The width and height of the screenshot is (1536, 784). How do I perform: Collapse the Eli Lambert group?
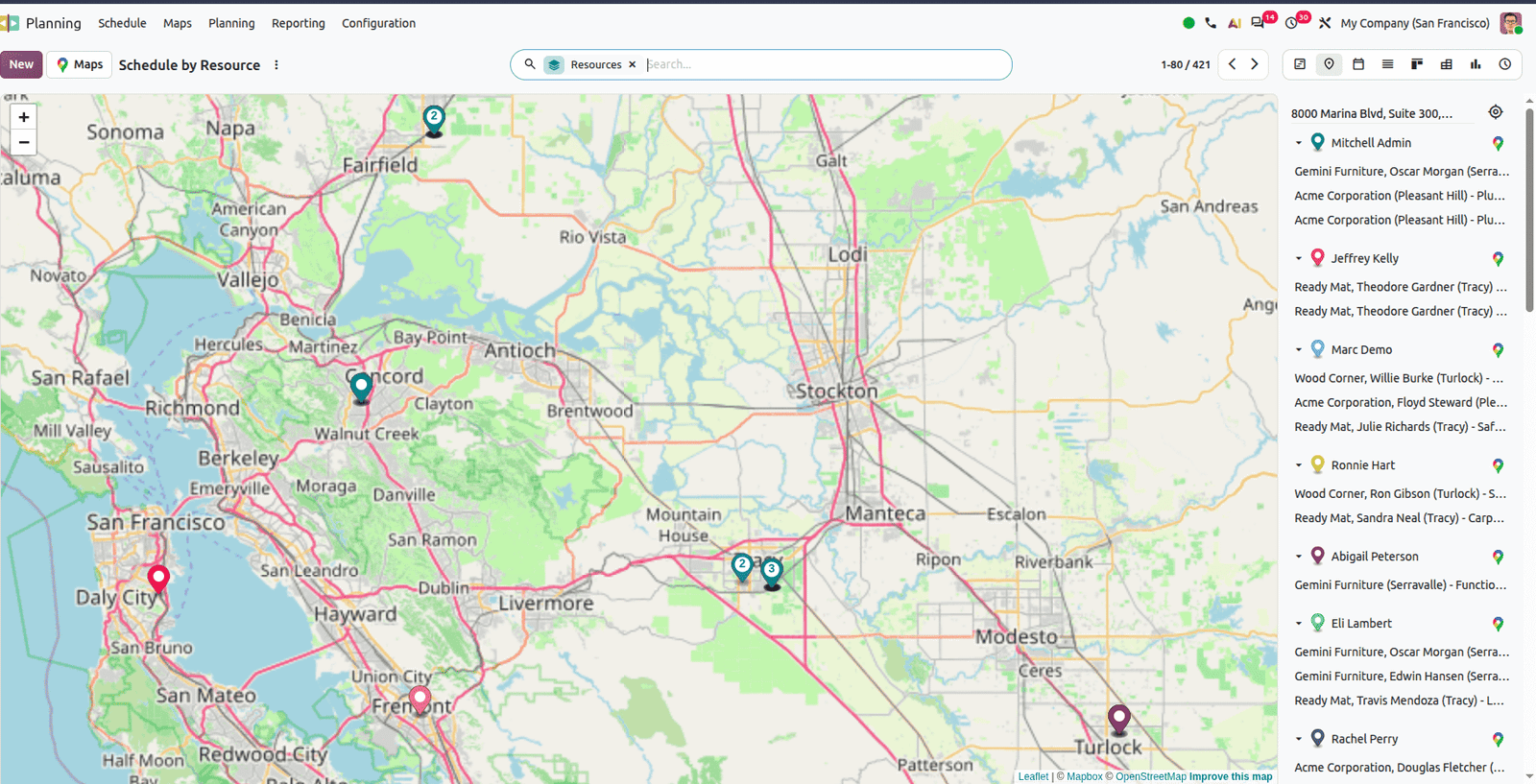pos(1299,624)
